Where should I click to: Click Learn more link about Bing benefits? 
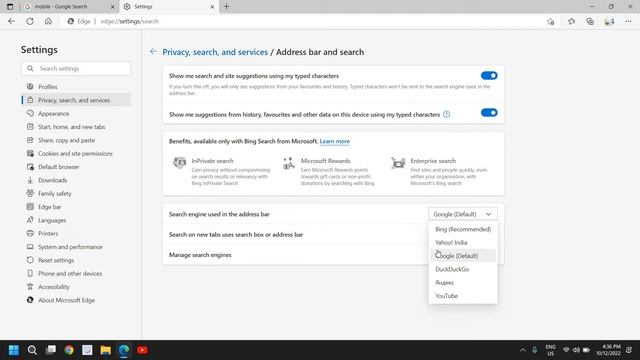tap(335, 141)
